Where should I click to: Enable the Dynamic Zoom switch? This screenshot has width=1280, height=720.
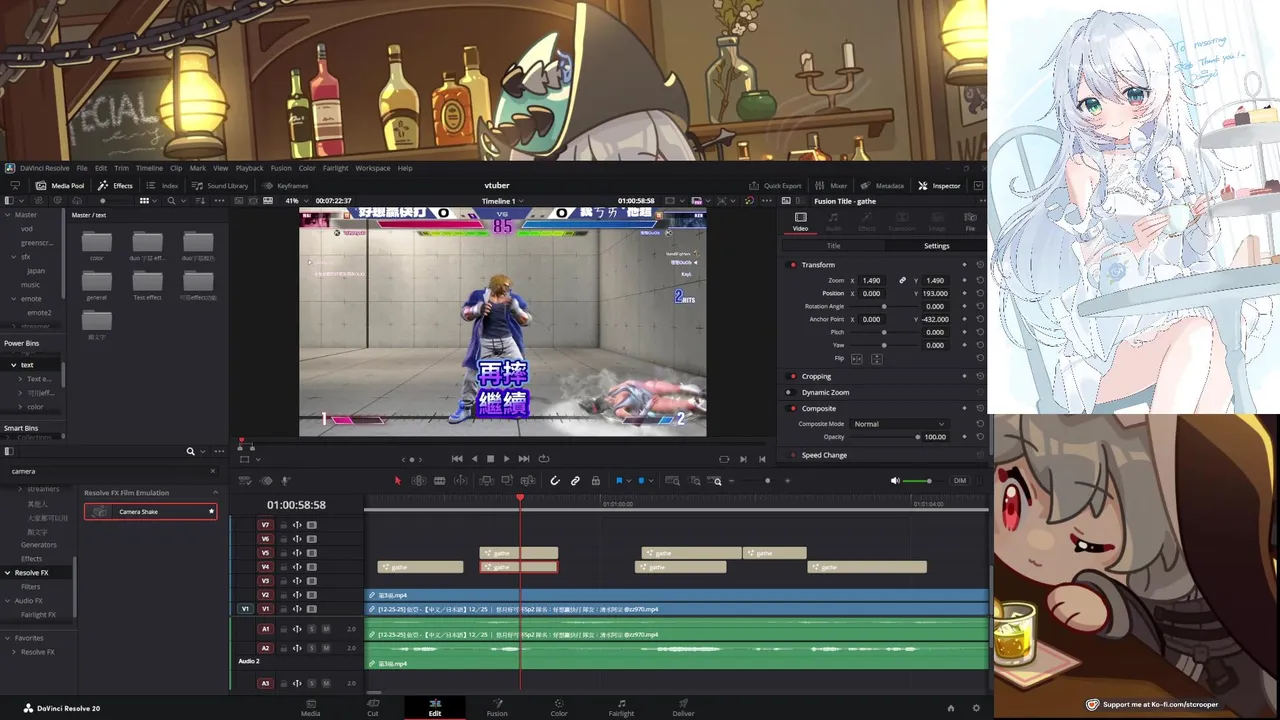(793, 392)
